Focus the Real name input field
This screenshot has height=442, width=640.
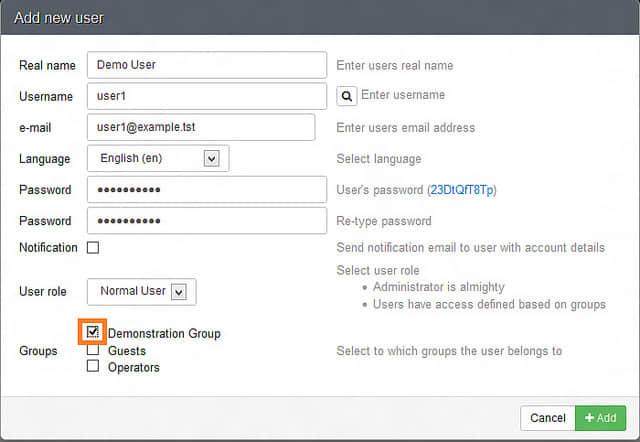click(207, 65)
